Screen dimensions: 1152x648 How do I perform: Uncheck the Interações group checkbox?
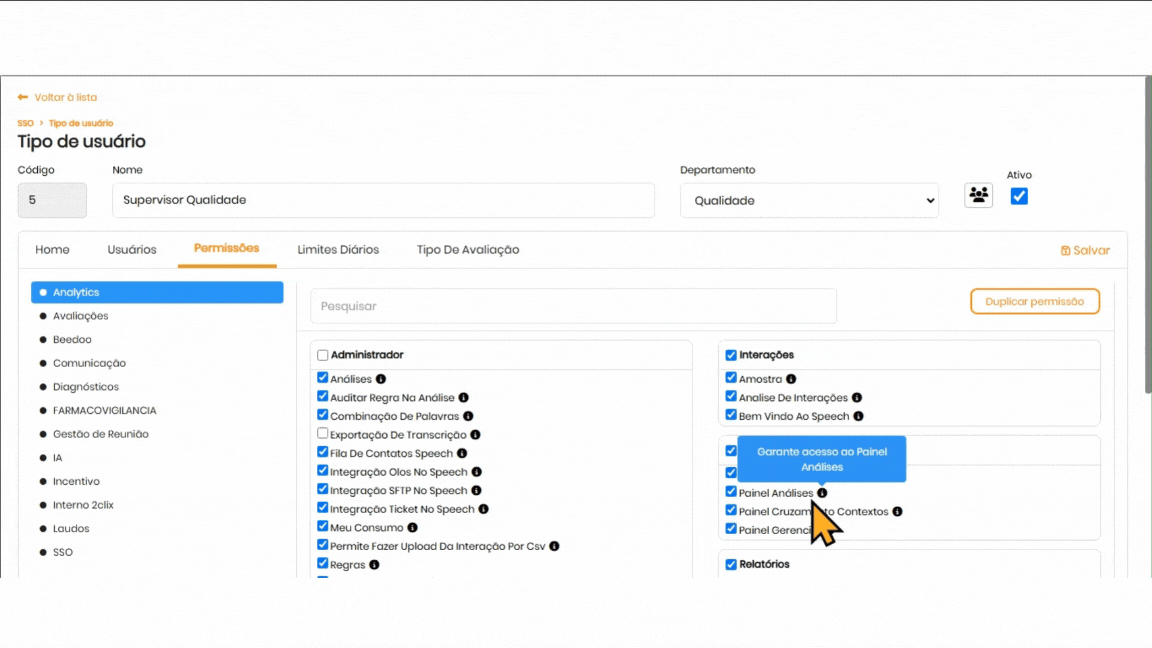point(731,355)
